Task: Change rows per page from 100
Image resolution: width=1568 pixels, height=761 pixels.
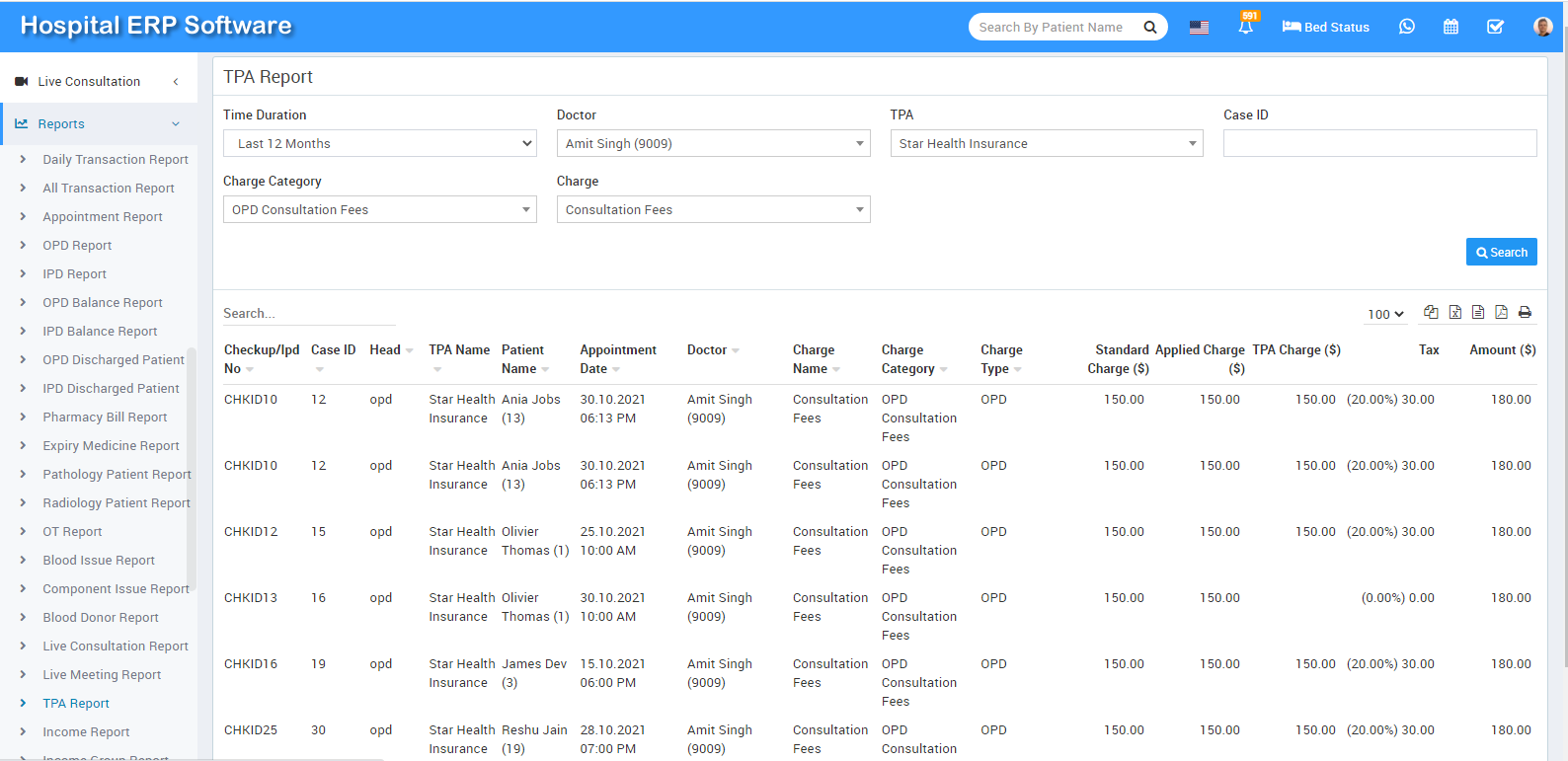Action: (1385, 314)
